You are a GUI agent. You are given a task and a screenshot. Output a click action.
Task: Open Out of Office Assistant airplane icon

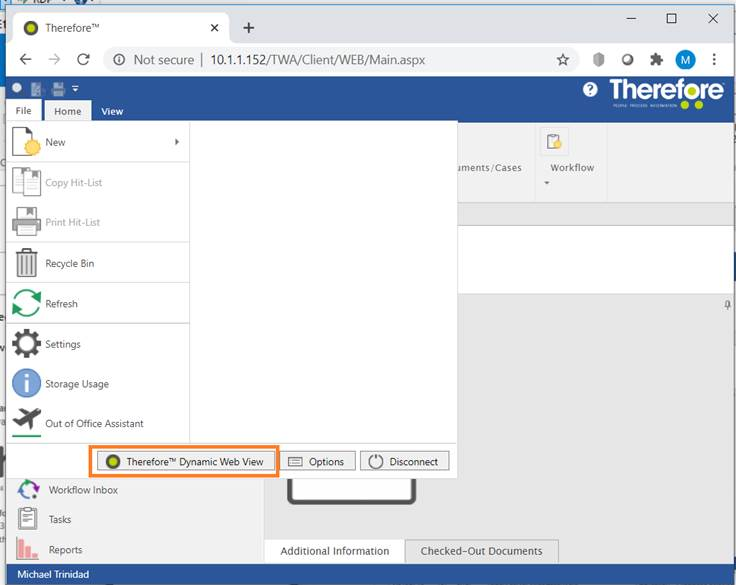click(27, 421)
